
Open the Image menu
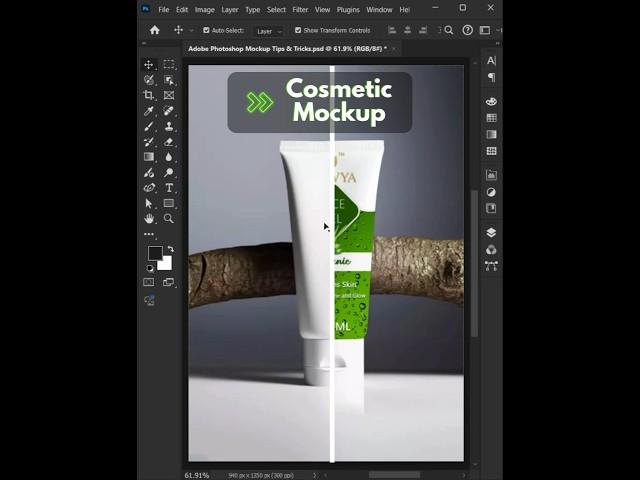(204, 10)
